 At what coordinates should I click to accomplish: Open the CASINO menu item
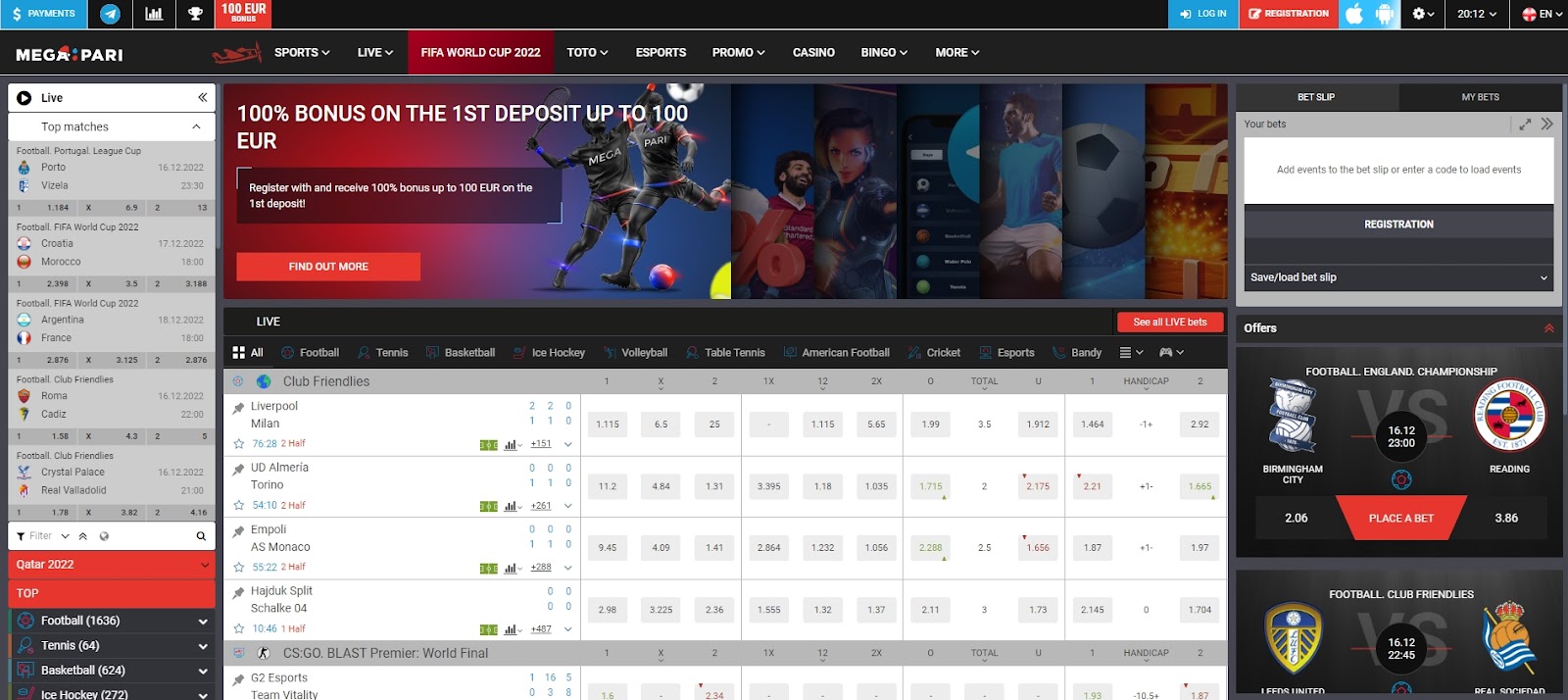tap(813, 53)
